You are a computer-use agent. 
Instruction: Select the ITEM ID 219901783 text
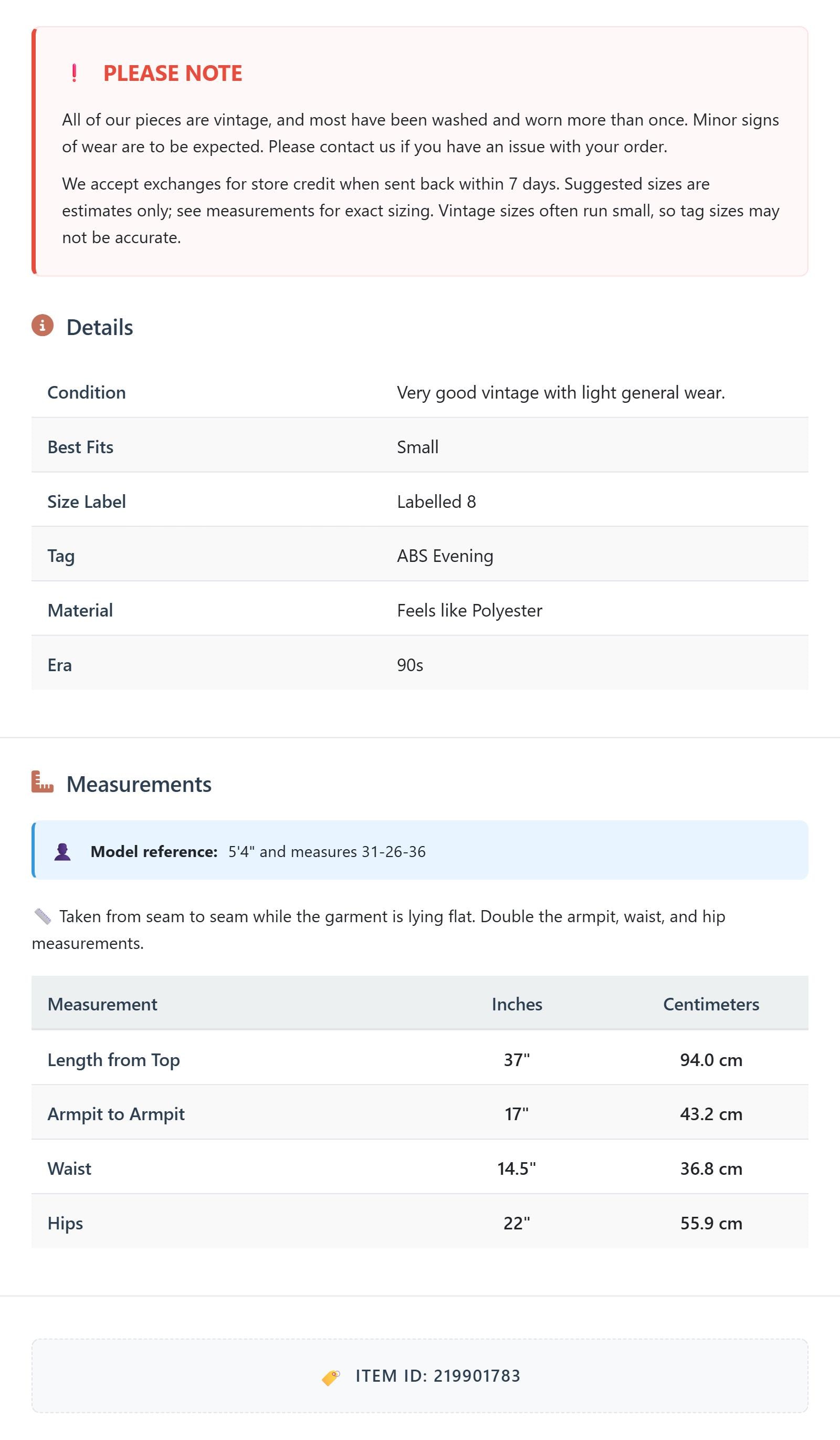[438, 1376]
